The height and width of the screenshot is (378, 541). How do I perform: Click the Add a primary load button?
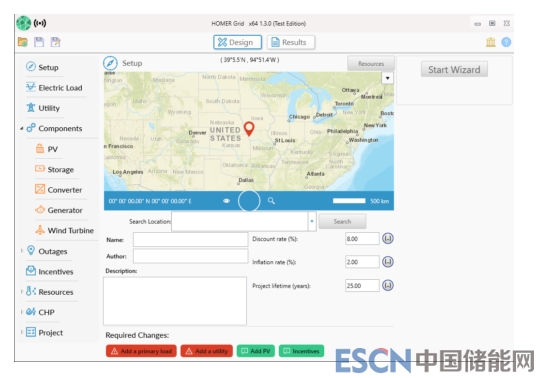[x=141, y=351]
